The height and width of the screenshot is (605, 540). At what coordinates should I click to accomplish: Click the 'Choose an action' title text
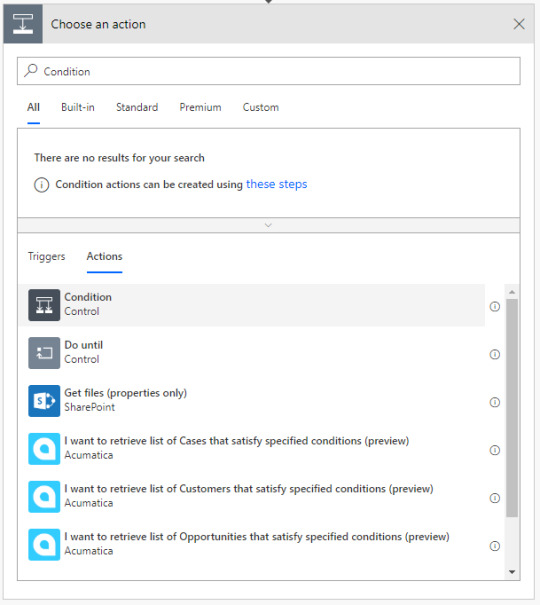click(x=98, y=24)
